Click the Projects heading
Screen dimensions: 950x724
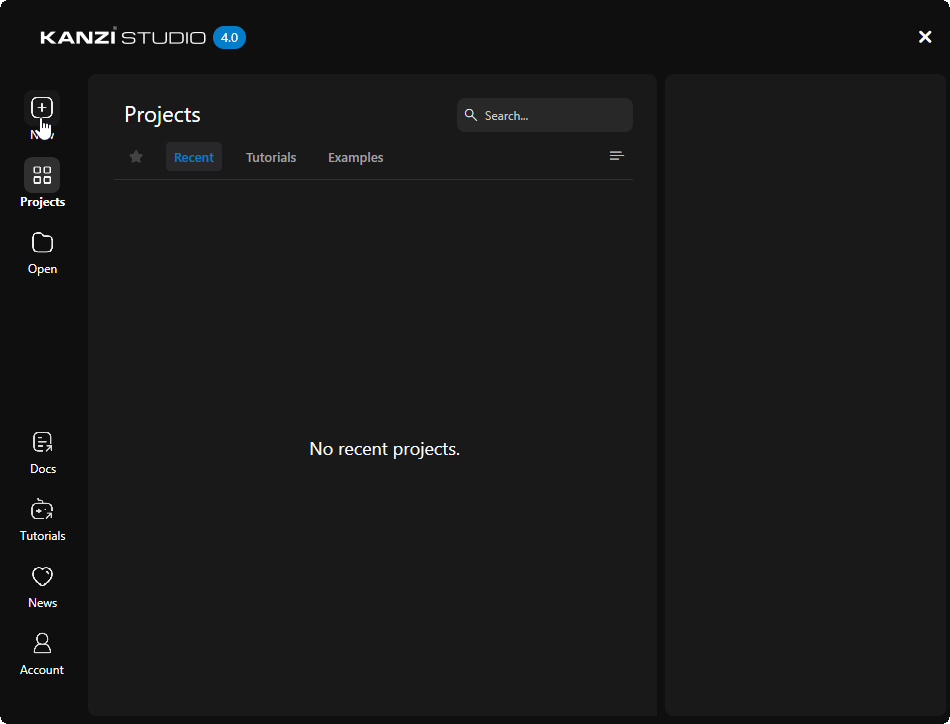click(x=162, y=115)
